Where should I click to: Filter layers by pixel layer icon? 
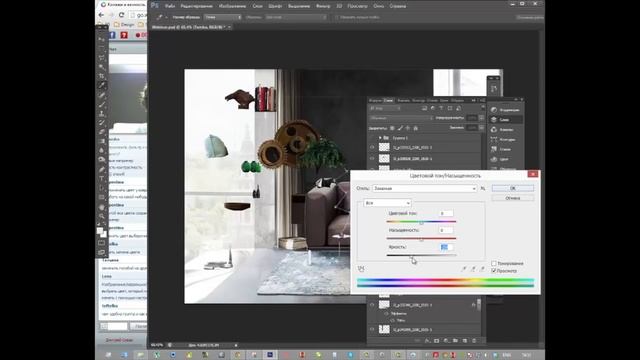424,108
